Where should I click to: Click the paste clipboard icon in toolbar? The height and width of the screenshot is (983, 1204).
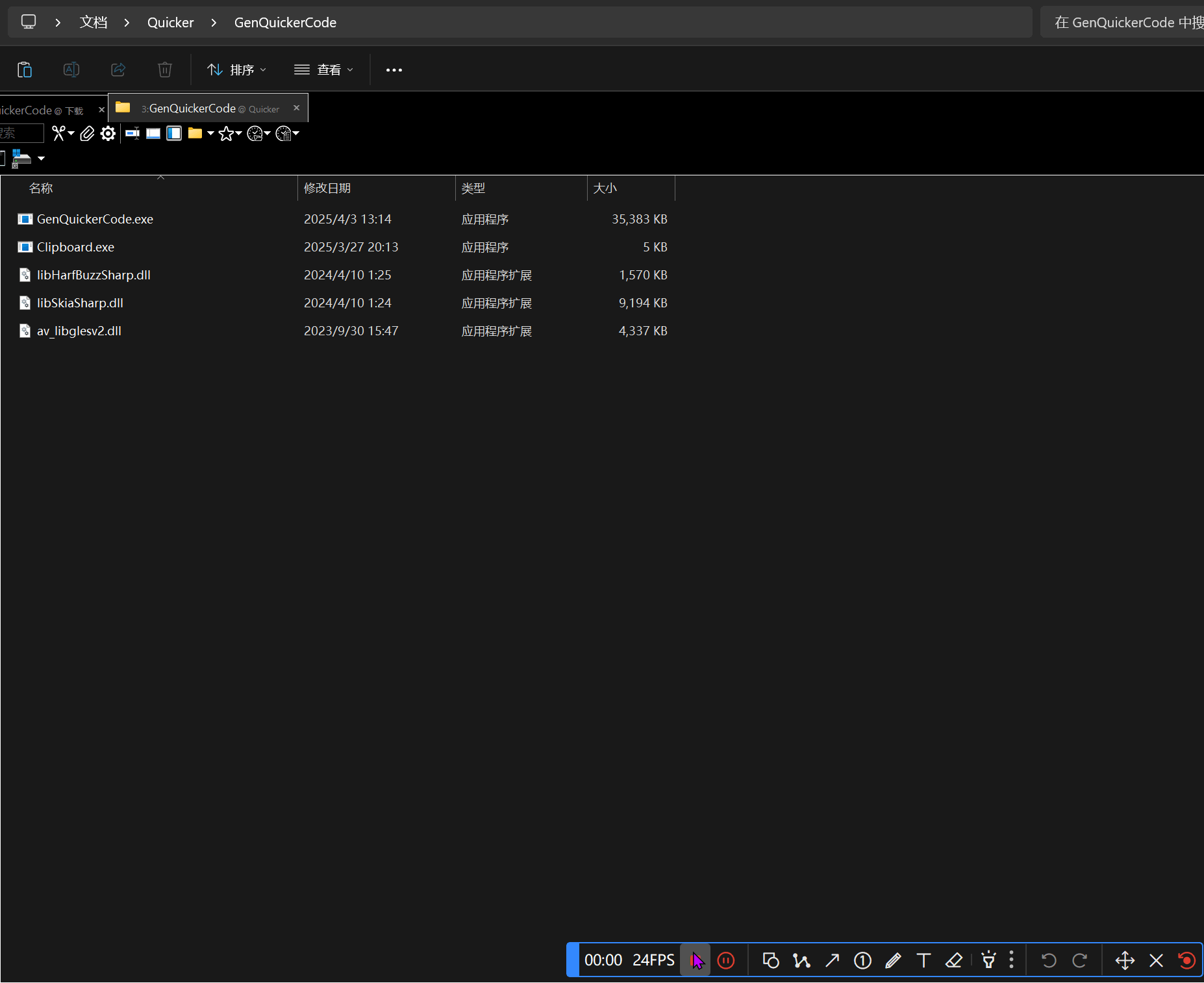25,70
